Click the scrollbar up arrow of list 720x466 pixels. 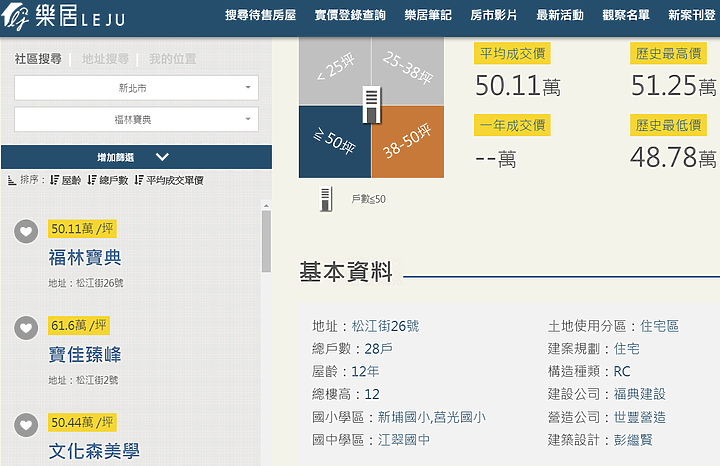pyautogui.click(x=266, y=206)
